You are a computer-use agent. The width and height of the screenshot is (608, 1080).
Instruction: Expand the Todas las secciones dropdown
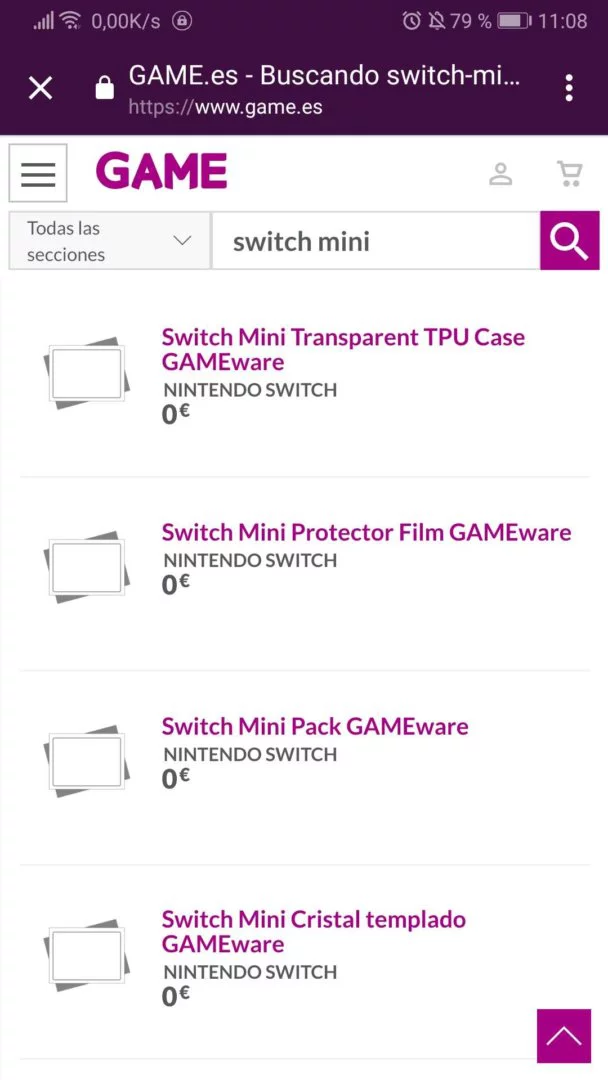coord(109,240)
